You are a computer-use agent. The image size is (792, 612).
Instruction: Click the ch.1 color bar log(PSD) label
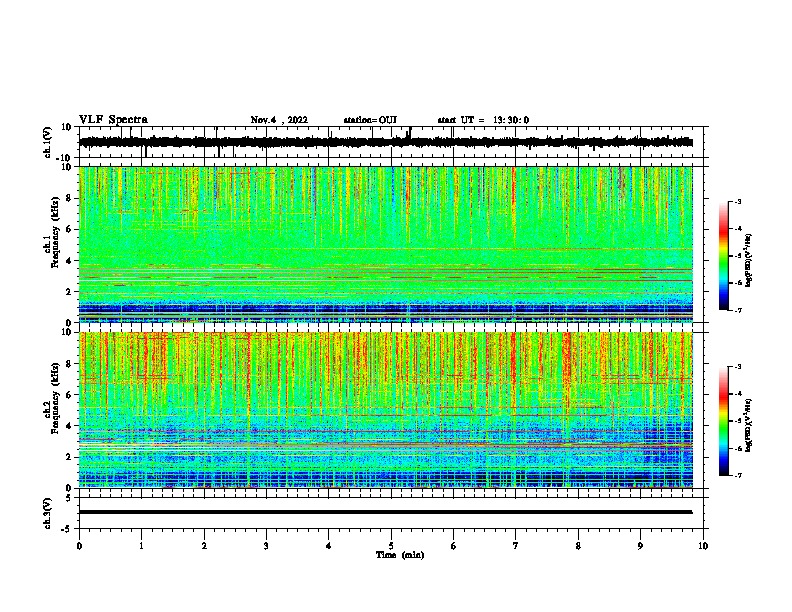pyautogui.click(x=749, y=260)
